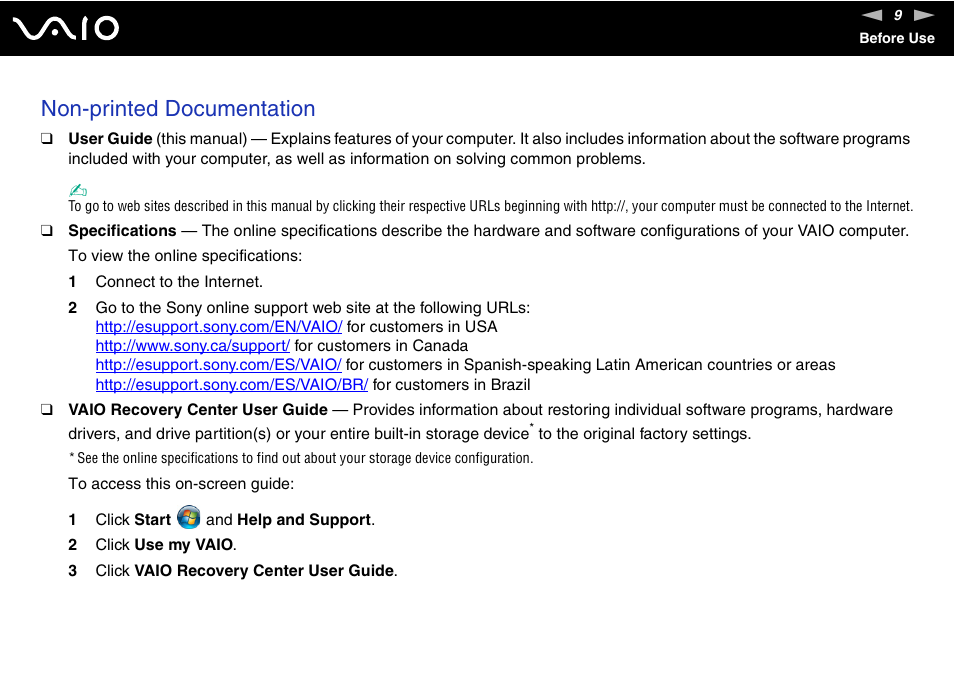This screenshot has height=674, width=954.
Task: Click page number 9 in header
Action: (x=898, y=15)
